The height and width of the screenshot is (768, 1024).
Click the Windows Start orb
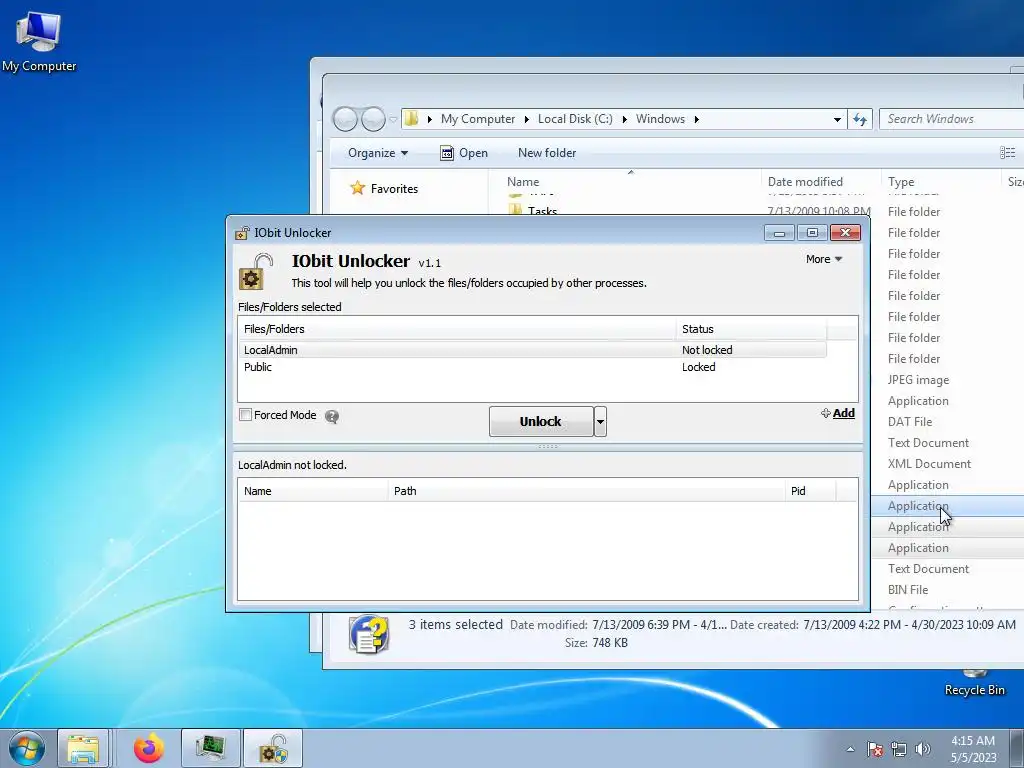(x=26, y=748)
